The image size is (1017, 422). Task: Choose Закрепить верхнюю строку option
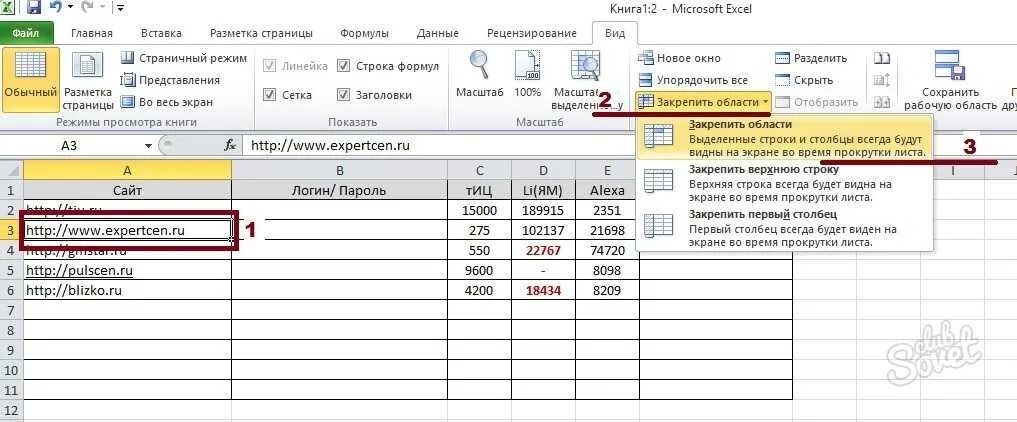tap(785, 183)
